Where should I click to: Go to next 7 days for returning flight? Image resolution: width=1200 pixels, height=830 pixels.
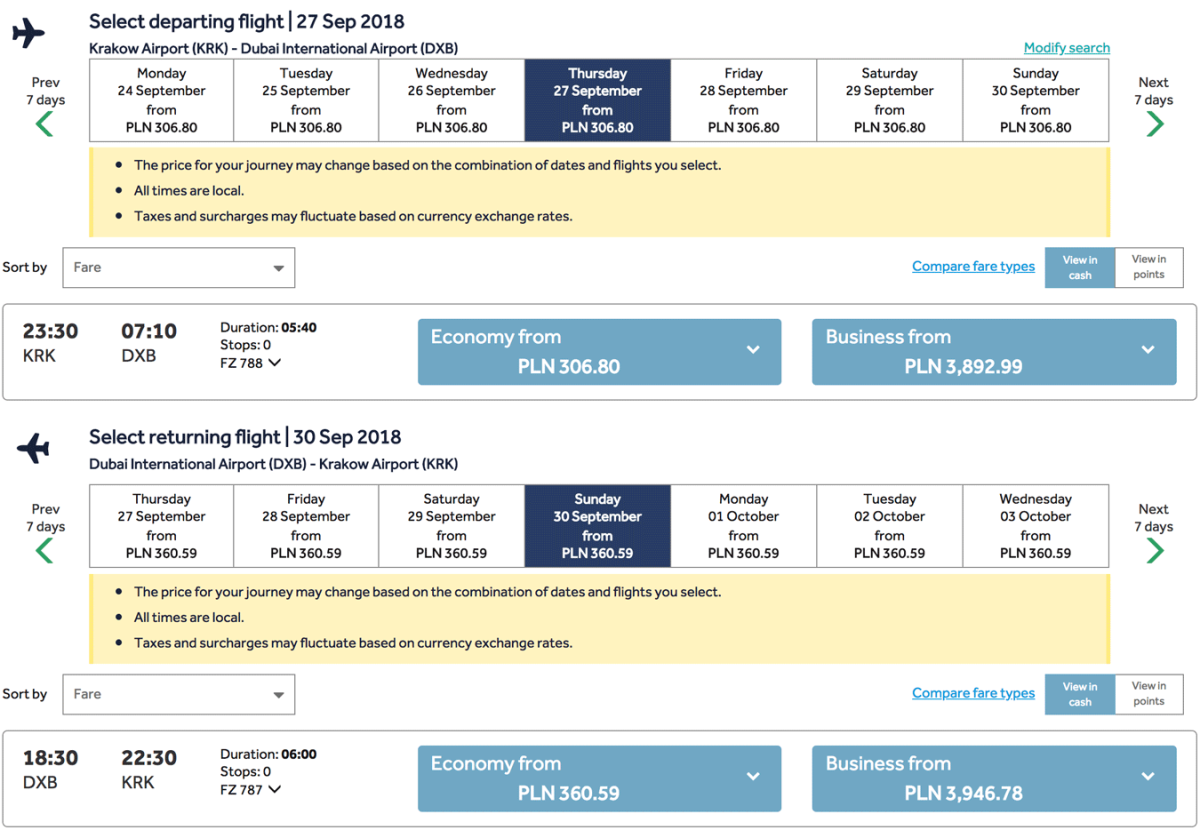tap(1154, 549)
